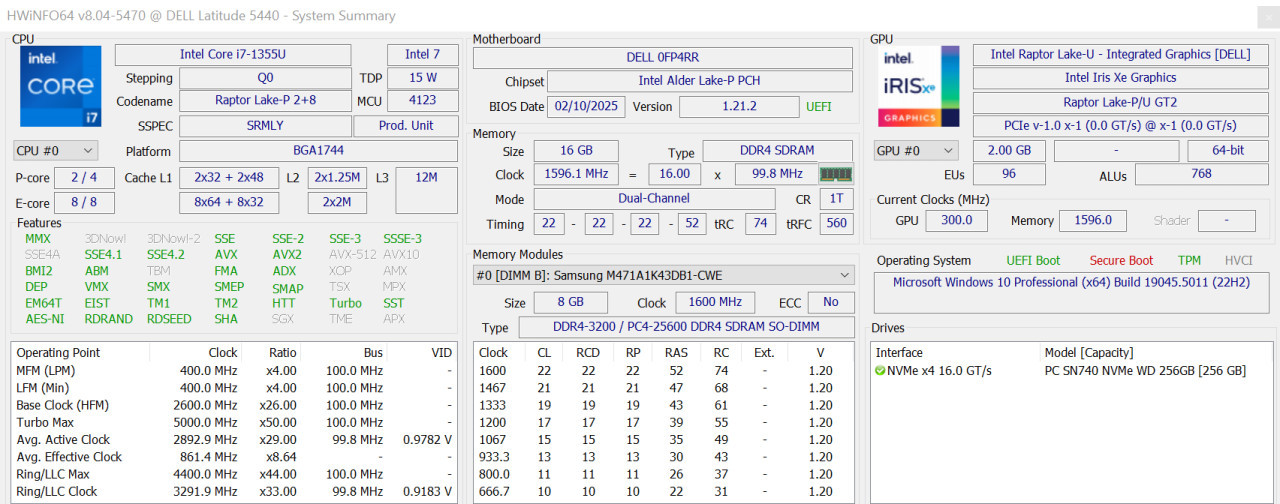Viewport: 1280px width, 504px height.
Task: Click the Q0 stepping value
Action: (265, 78)
